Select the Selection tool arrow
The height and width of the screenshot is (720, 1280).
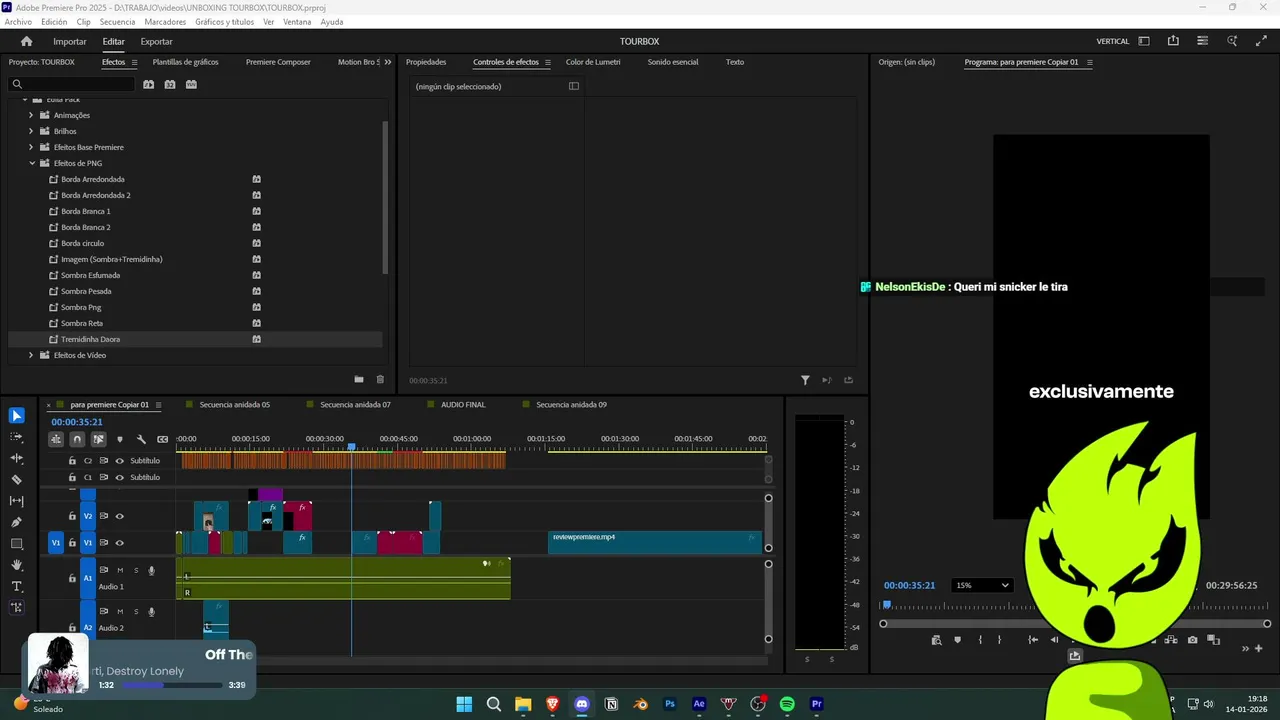click(x=17, y=416)
